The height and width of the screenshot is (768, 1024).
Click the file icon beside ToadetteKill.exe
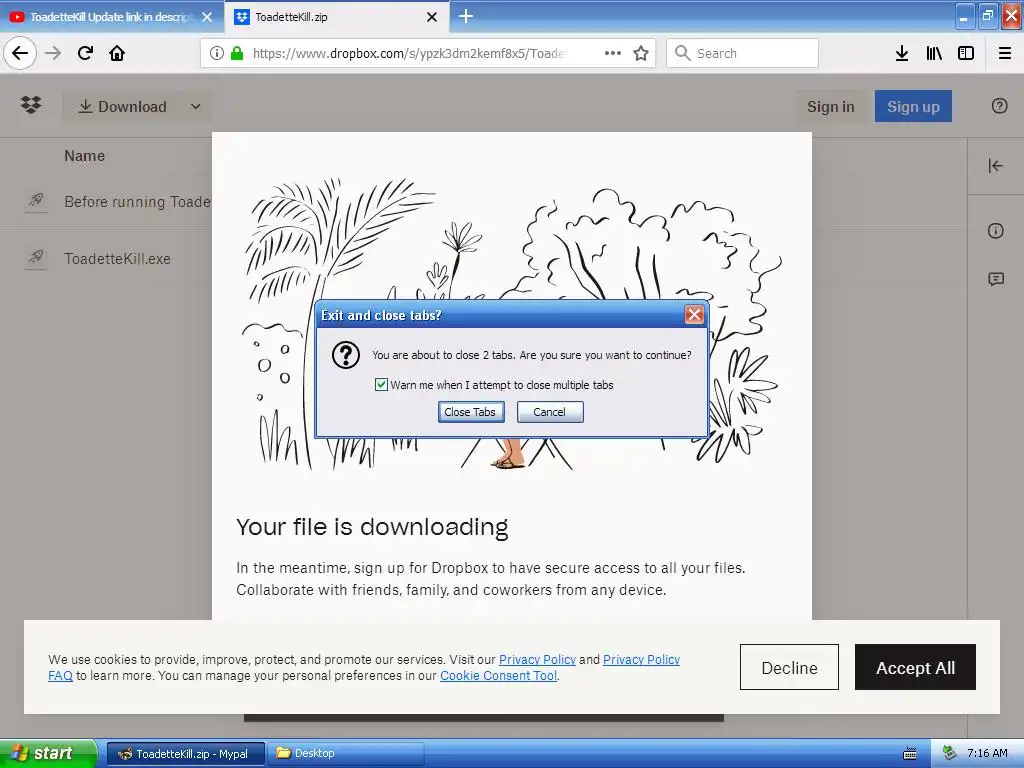(37, 257)
